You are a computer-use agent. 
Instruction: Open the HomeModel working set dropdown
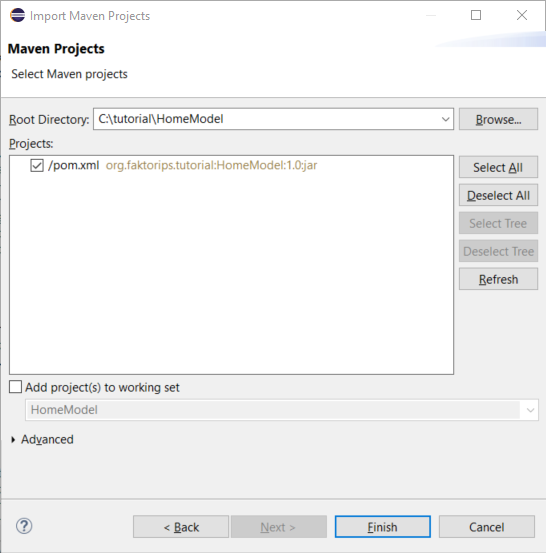[x=530, y=410]
